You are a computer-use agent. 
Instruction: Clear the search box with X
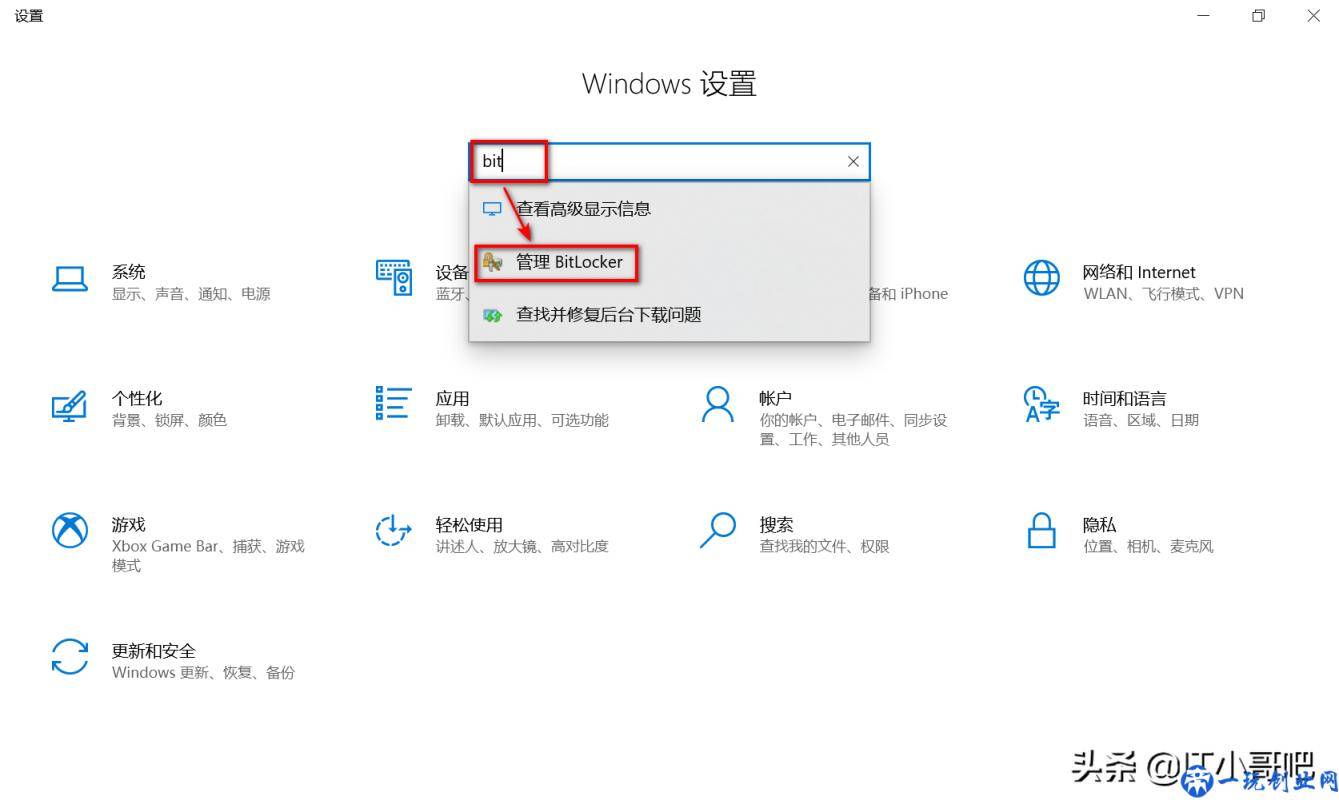point(853,161)
